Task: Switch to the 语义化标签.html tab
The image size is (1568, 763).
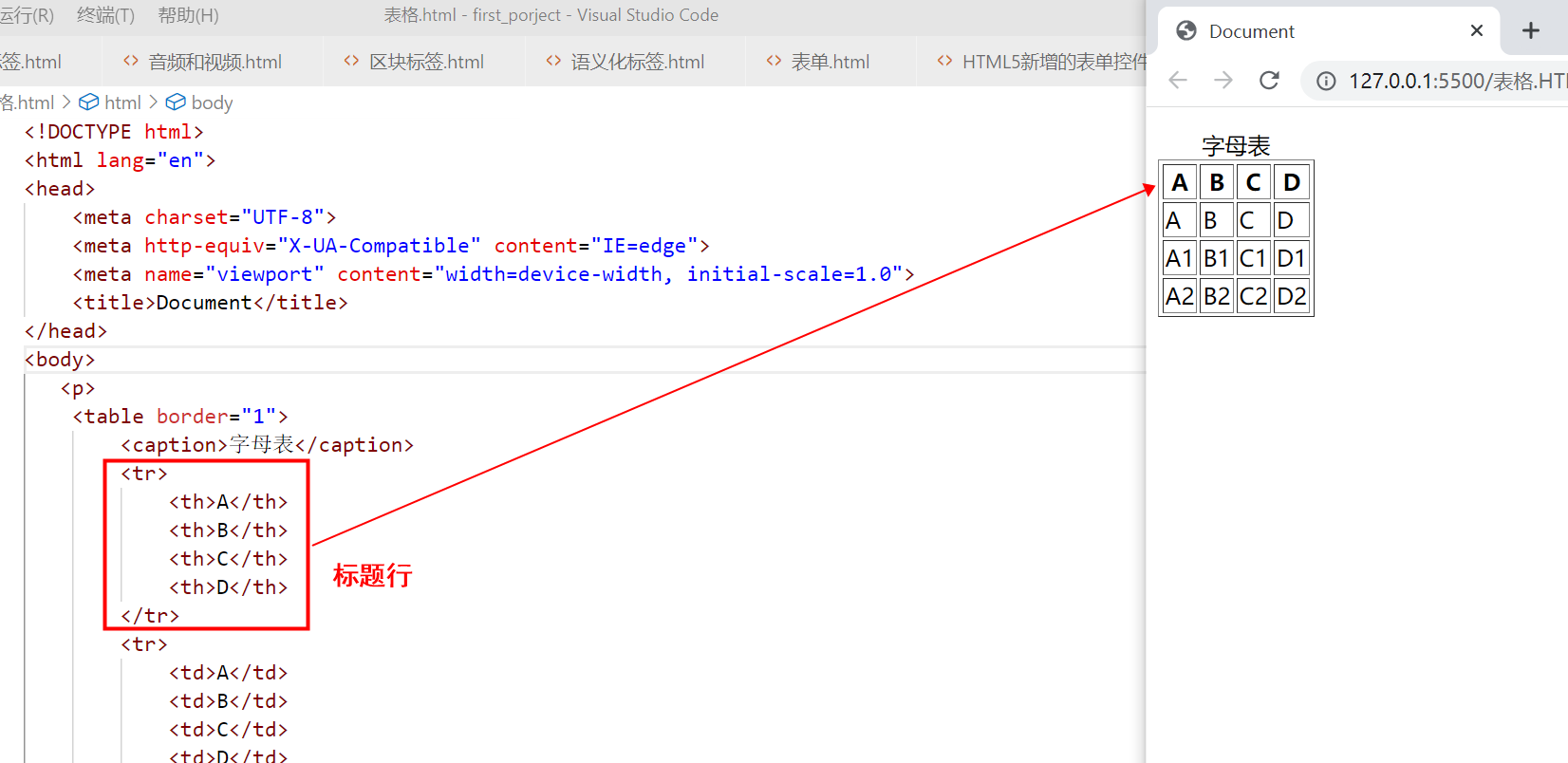Action: [x=637, y=62]
